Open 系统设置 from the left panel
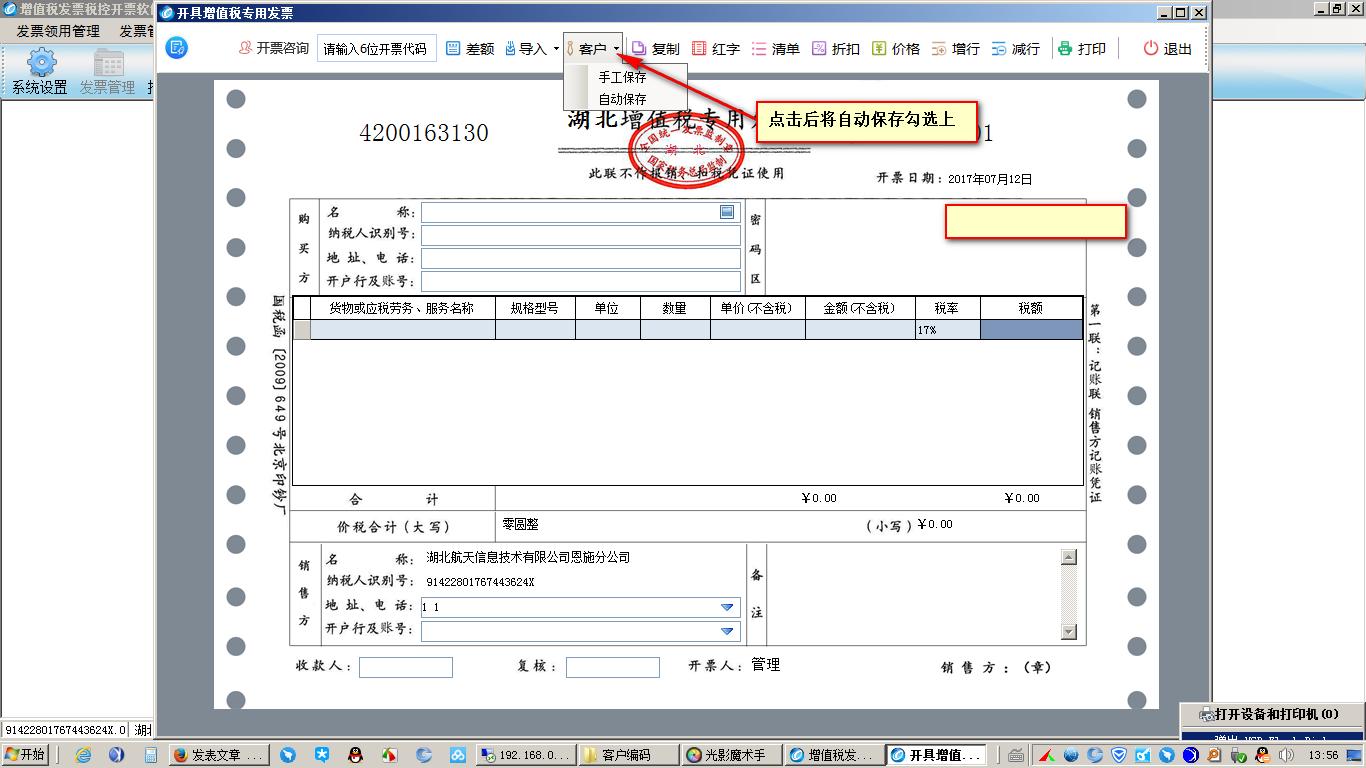Screen dimensions: 1366x768 click(x=40, y=70)
